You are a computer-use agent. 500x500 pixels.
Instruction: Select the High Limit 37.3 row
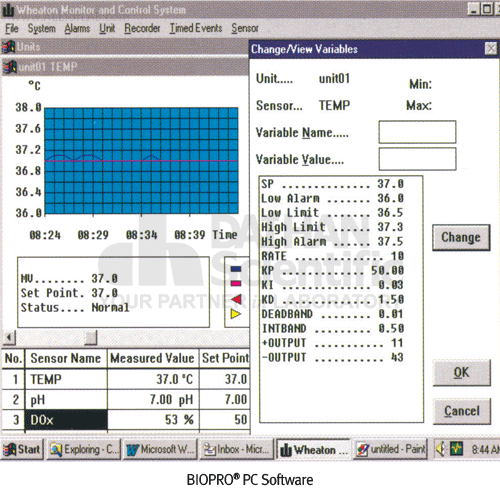tap(332, 227)
